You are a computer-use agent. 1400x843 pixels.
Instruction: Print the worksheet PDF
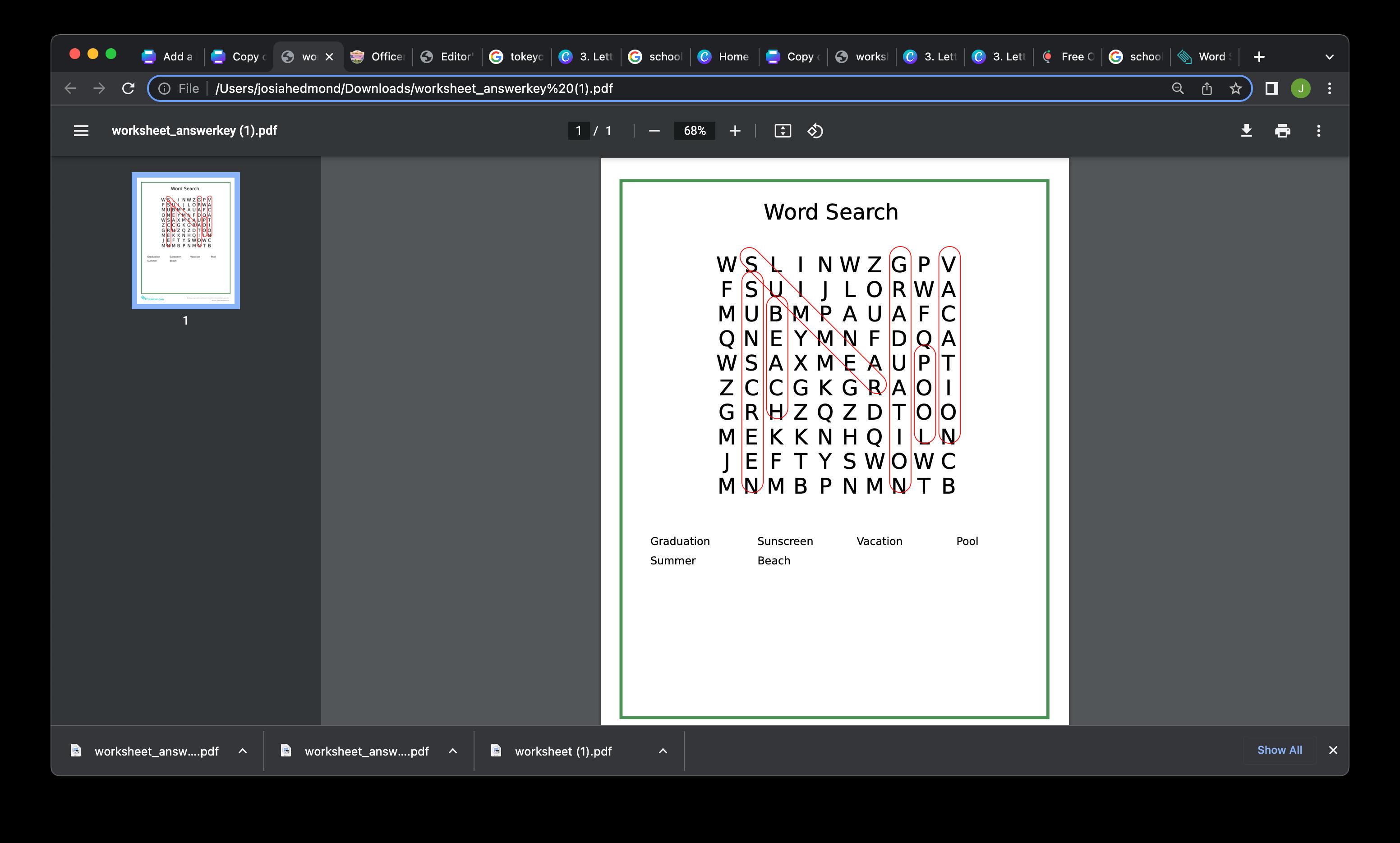[1282, 131]
